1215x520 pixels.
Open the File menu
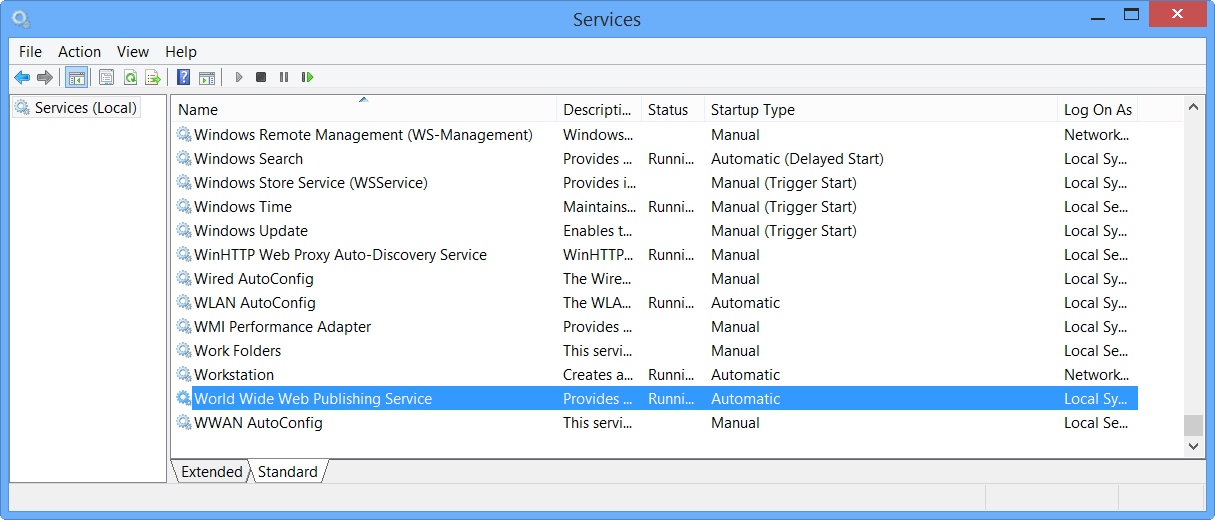point(30,52)
